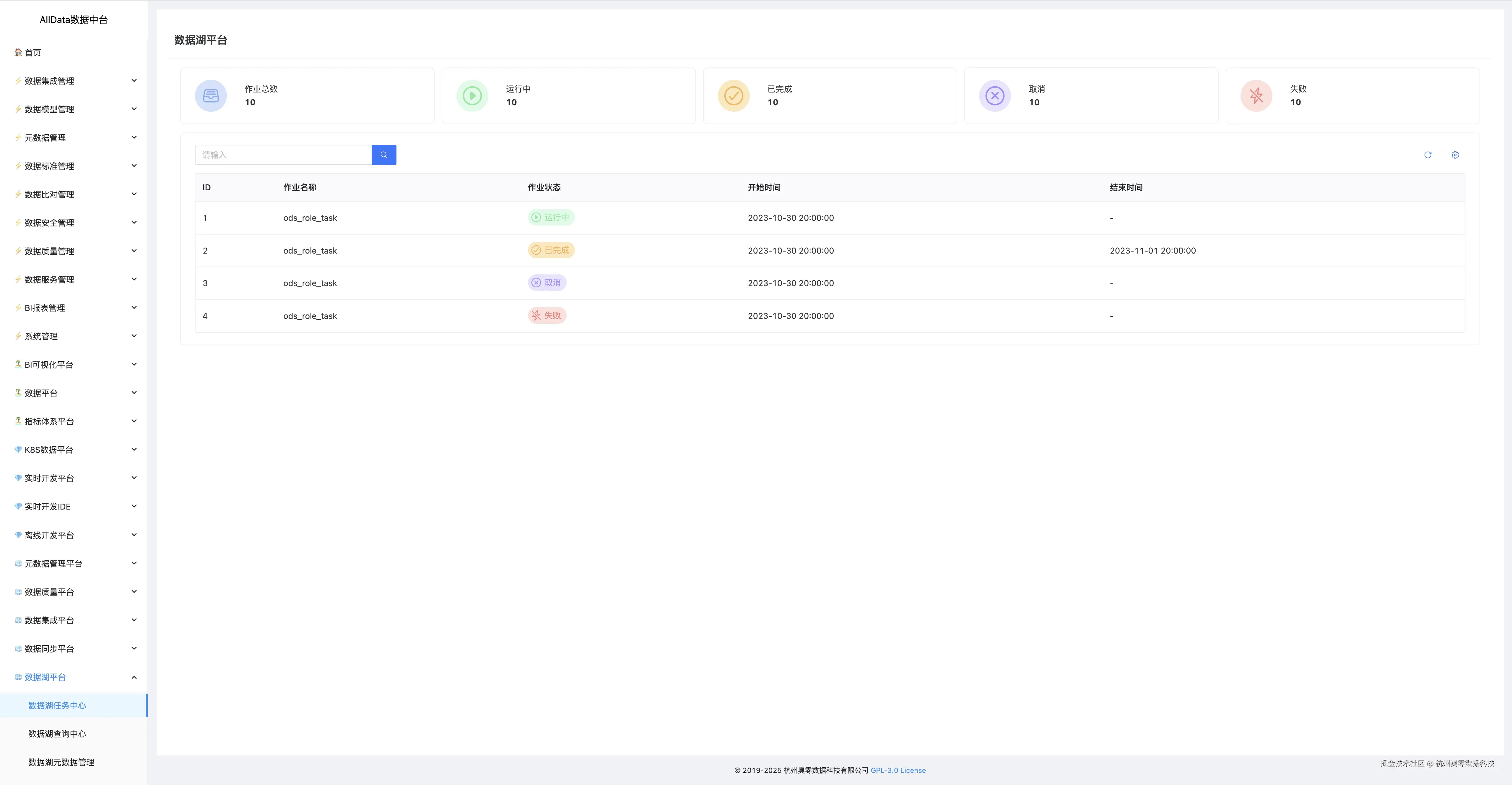Click the 失败 status tag in row 4
Image resolution: width=1512 pixels, height=785 pixels.
[x=547, y=315]
